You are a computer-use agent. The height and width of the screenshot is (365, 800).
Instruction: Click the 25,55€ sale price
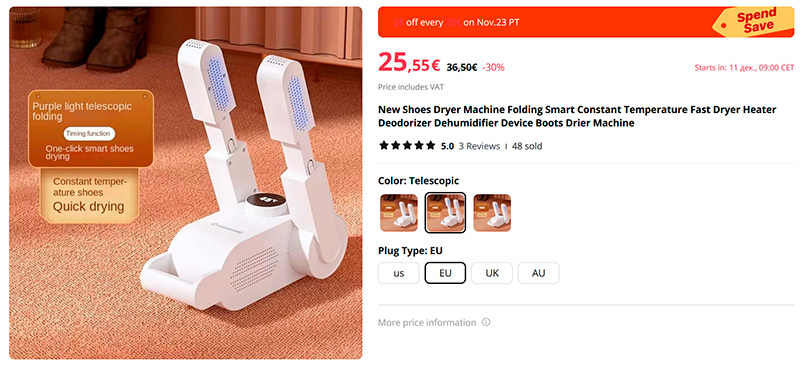409,63
